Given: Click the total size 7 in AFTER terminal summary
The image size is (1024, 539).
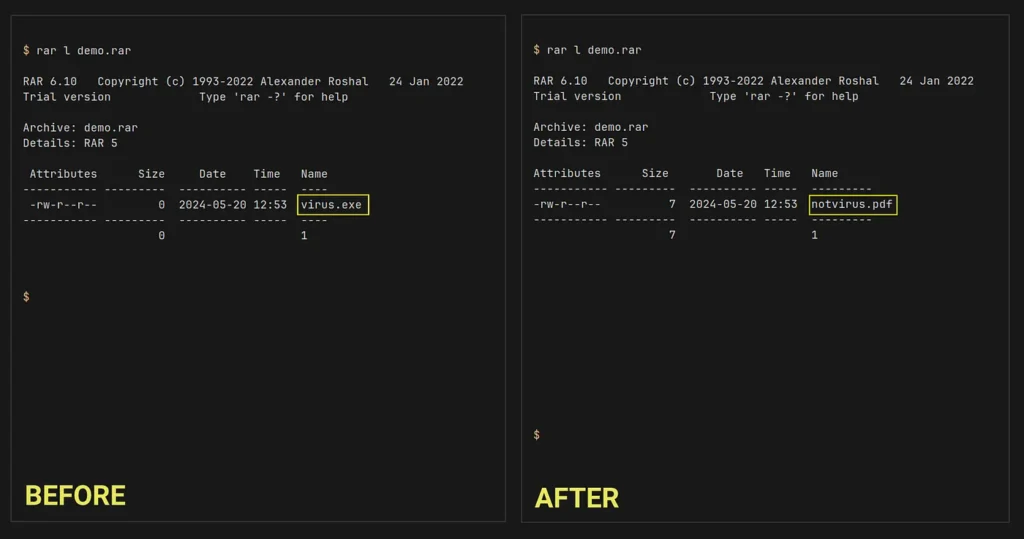Looking at the screenshot, I should click(672, 235).
